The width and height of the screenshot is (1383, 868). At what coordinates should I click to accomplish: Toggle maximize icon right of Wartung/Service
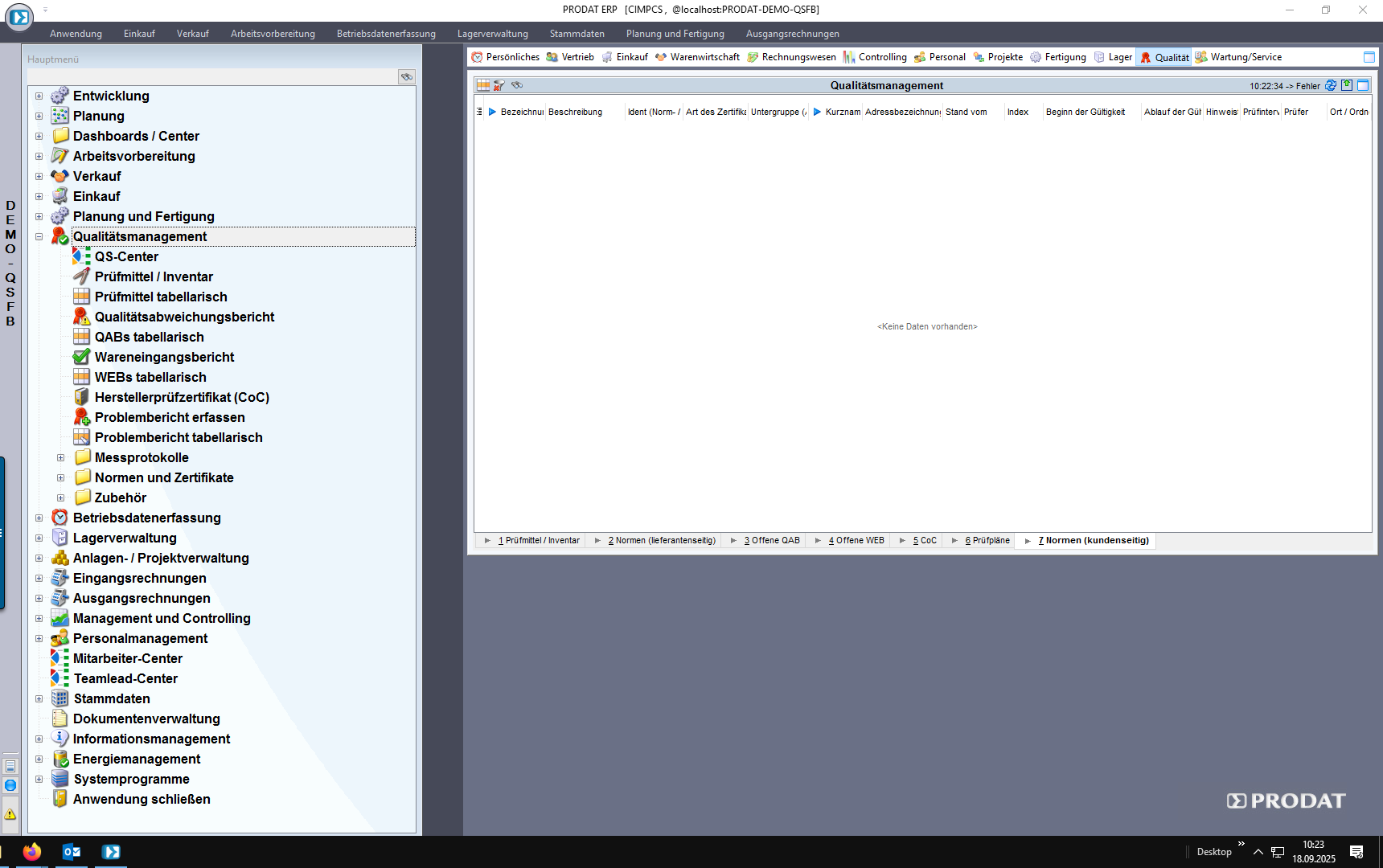(x=1369, y=57)
